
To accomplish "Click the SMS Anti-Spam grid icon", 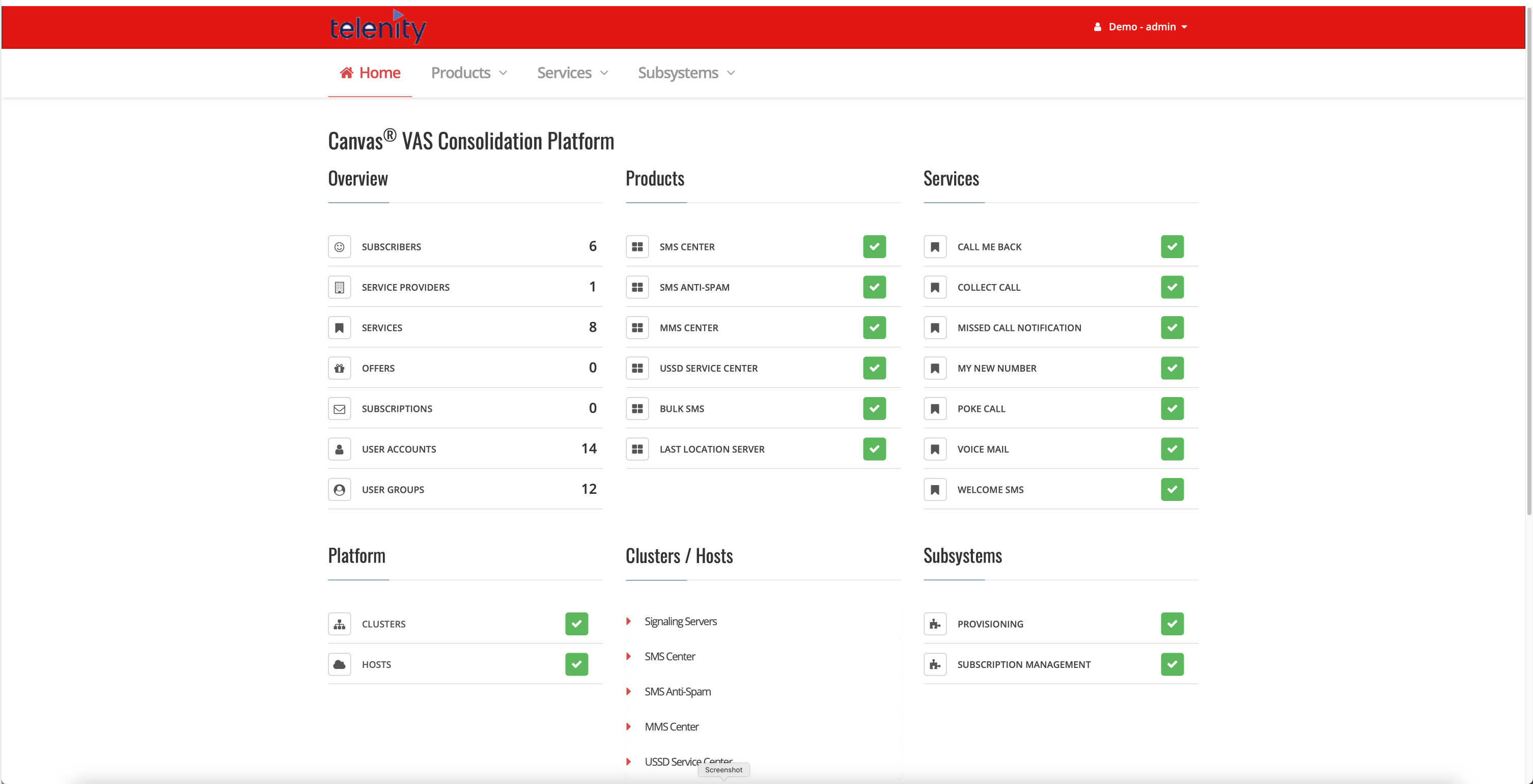I will (x=637, y=287).
